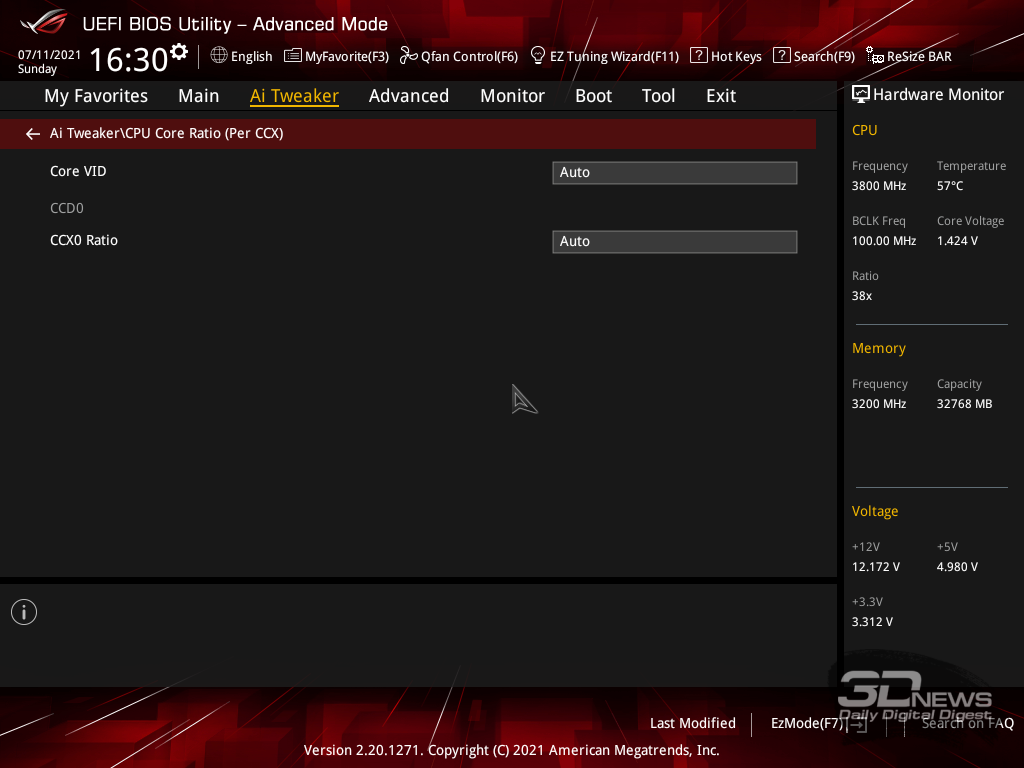Viewport: 1024px width, 768px height.
Task: Click Core Voltage value 1.424 V
Action: tap(957, 241)
